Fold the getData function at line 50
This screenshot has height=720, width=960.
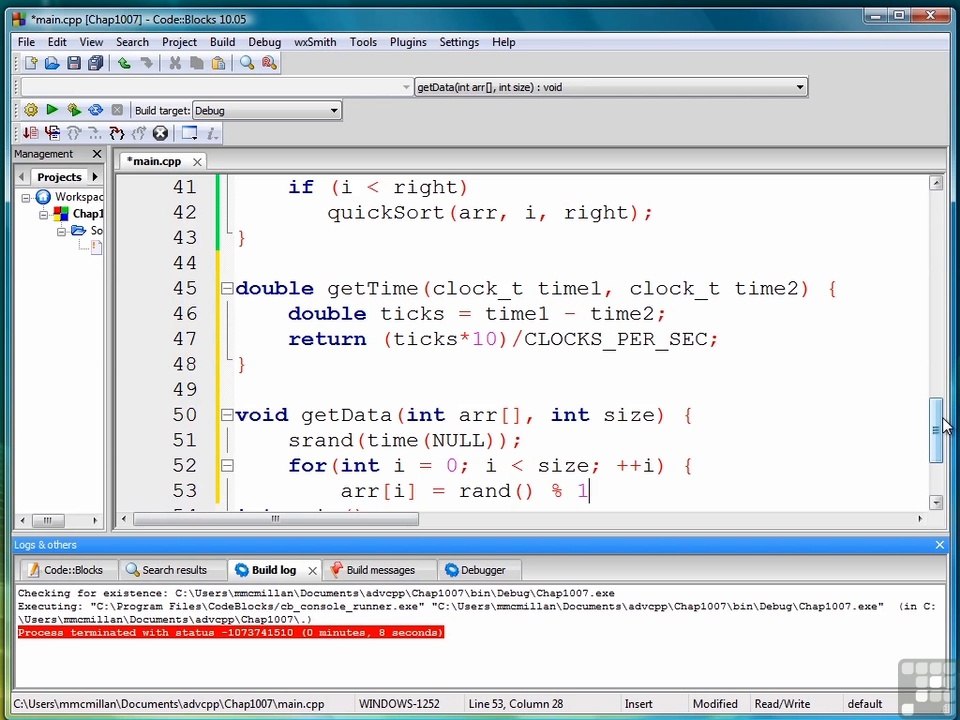[227, 415]
